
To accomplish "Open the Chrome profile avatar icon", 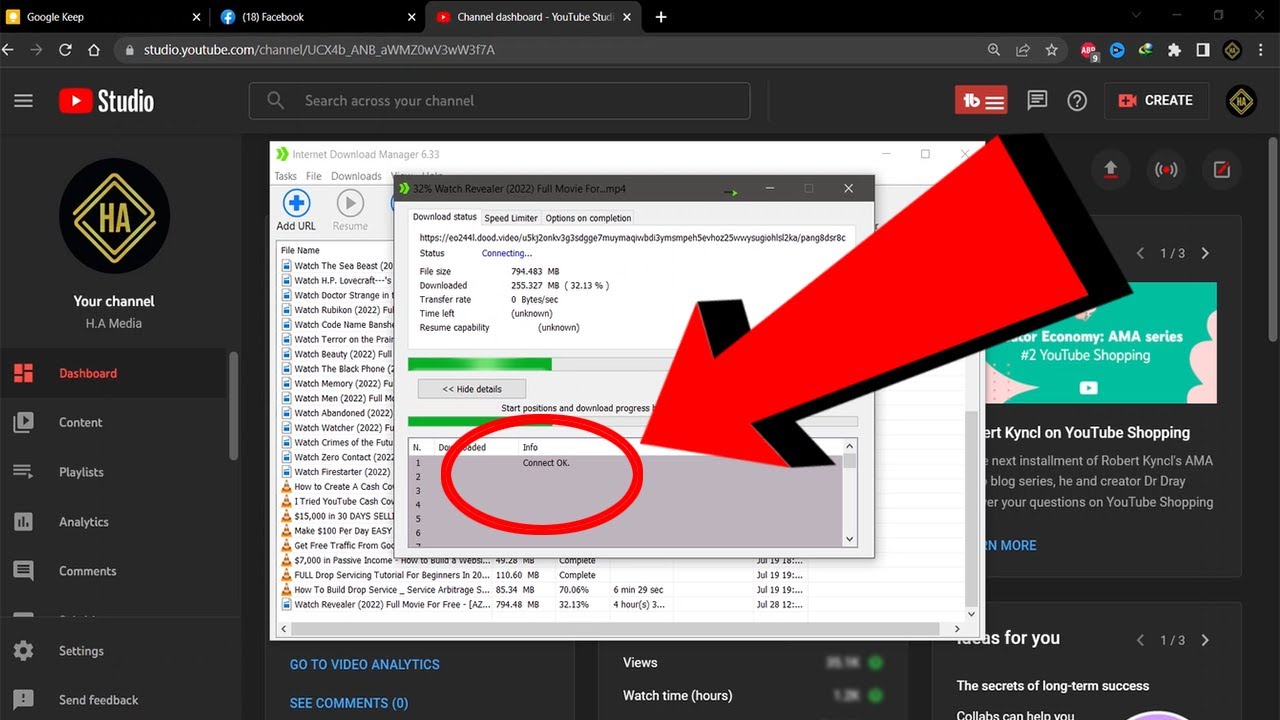I will tap(1232, 50).
